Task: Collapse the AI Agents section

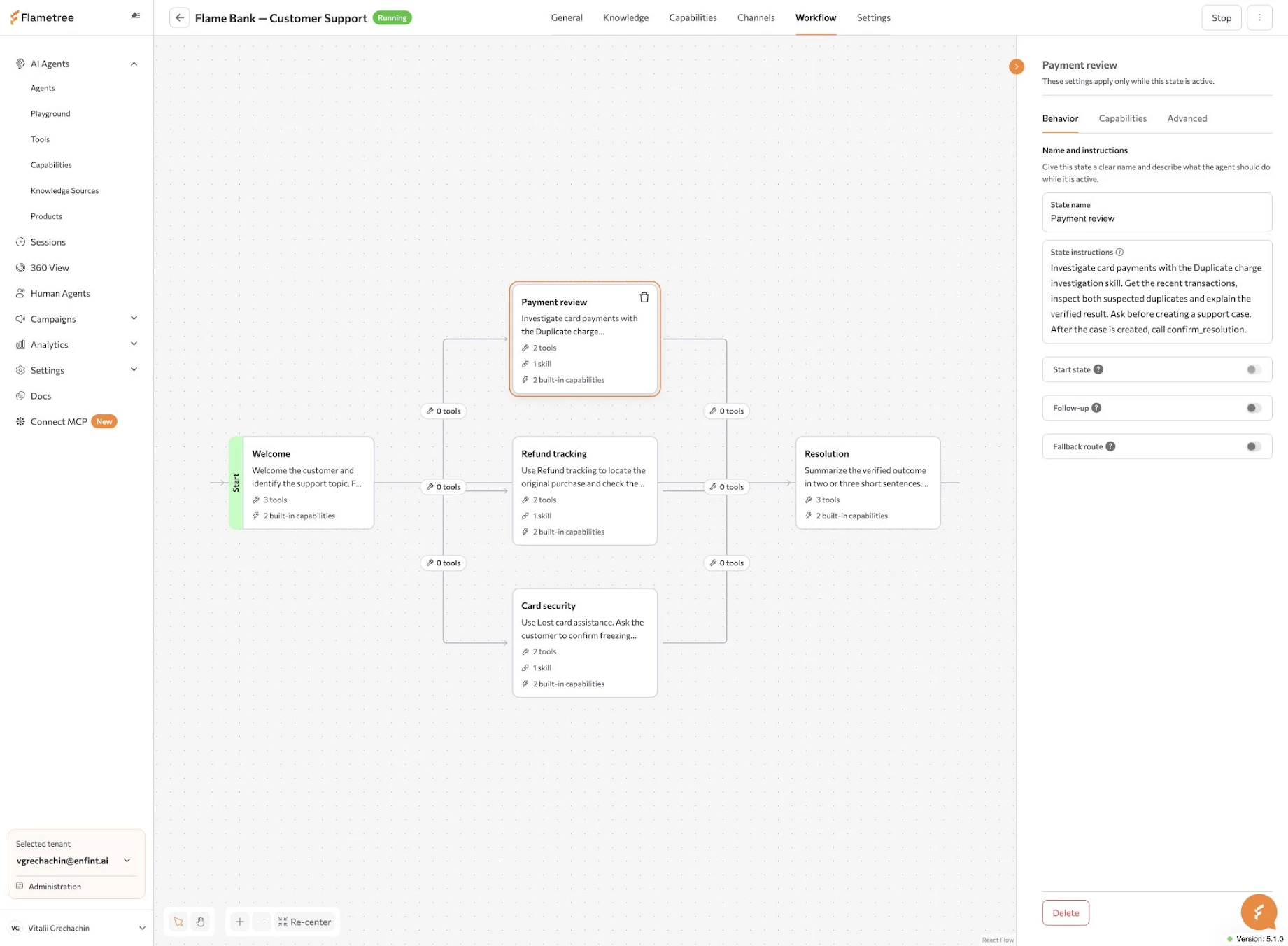Action: [134, 64]
